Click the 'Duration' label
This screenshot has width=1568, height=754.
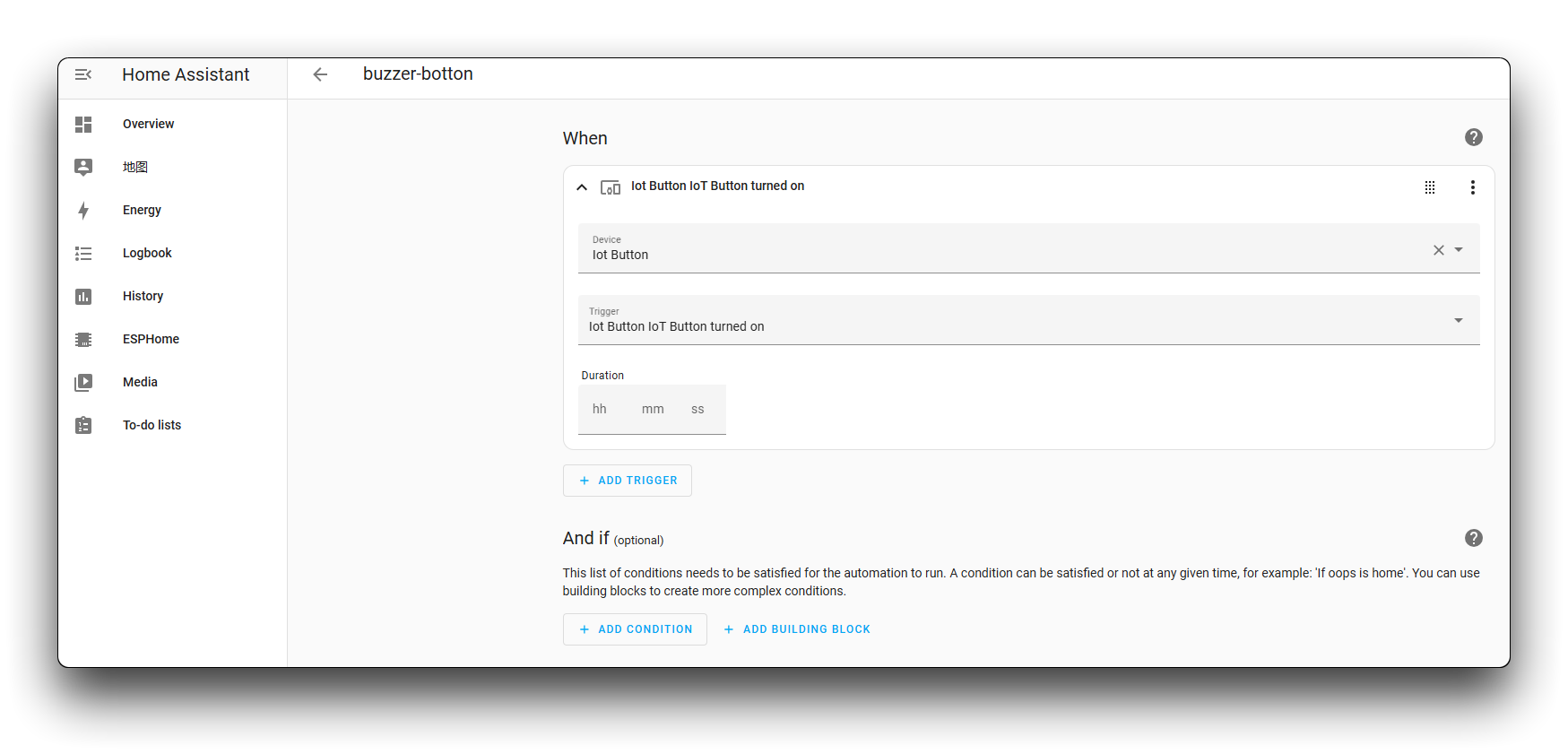pyautogui.click(x=602, y=376)
